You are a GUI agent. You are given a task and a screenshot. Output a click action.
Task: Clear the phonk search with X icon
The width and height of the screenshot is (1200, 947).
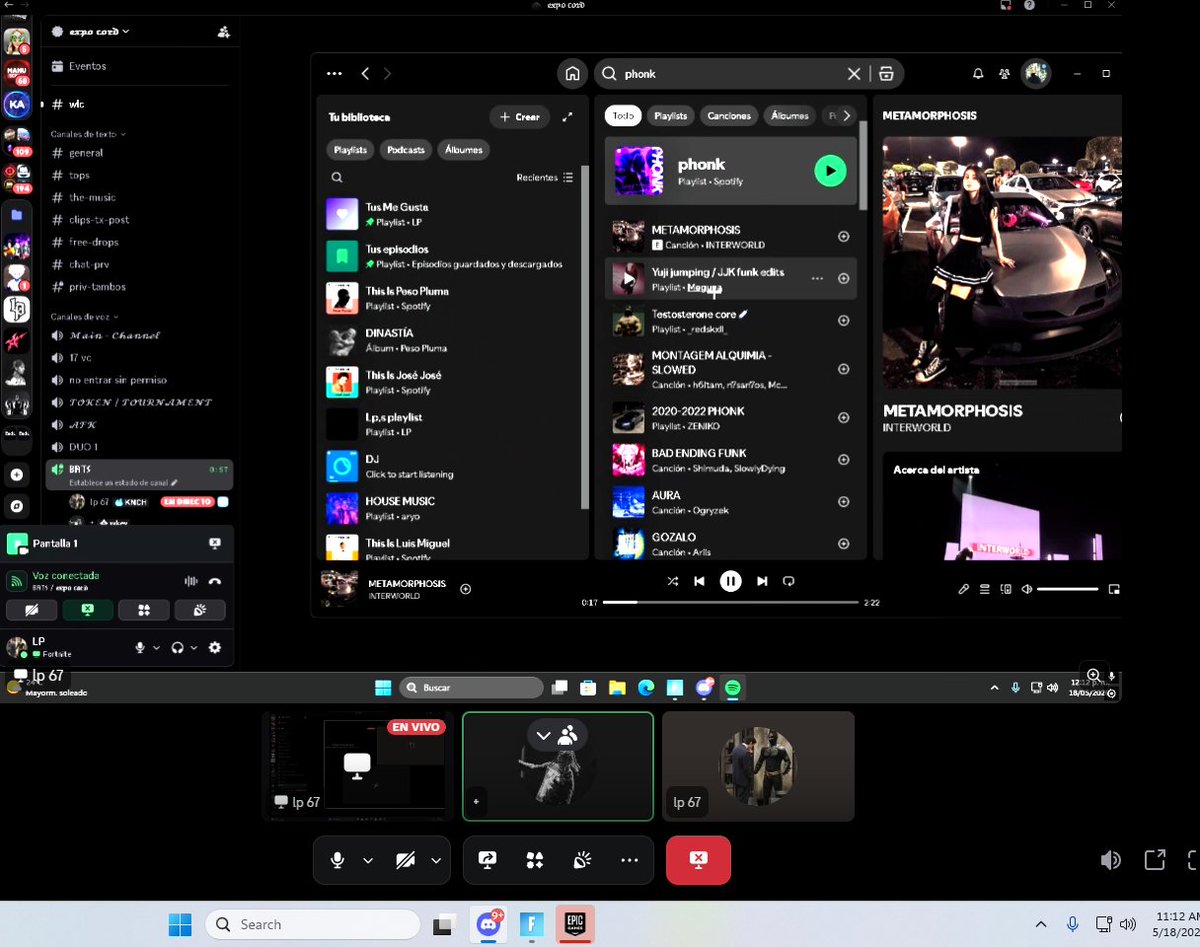click(x=854, y=74)
